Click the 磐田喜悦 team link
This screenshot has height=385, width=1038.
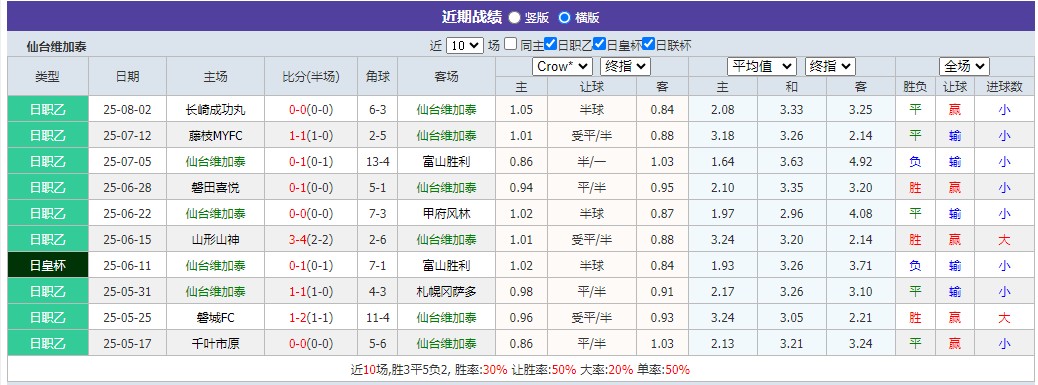point(215,188)
